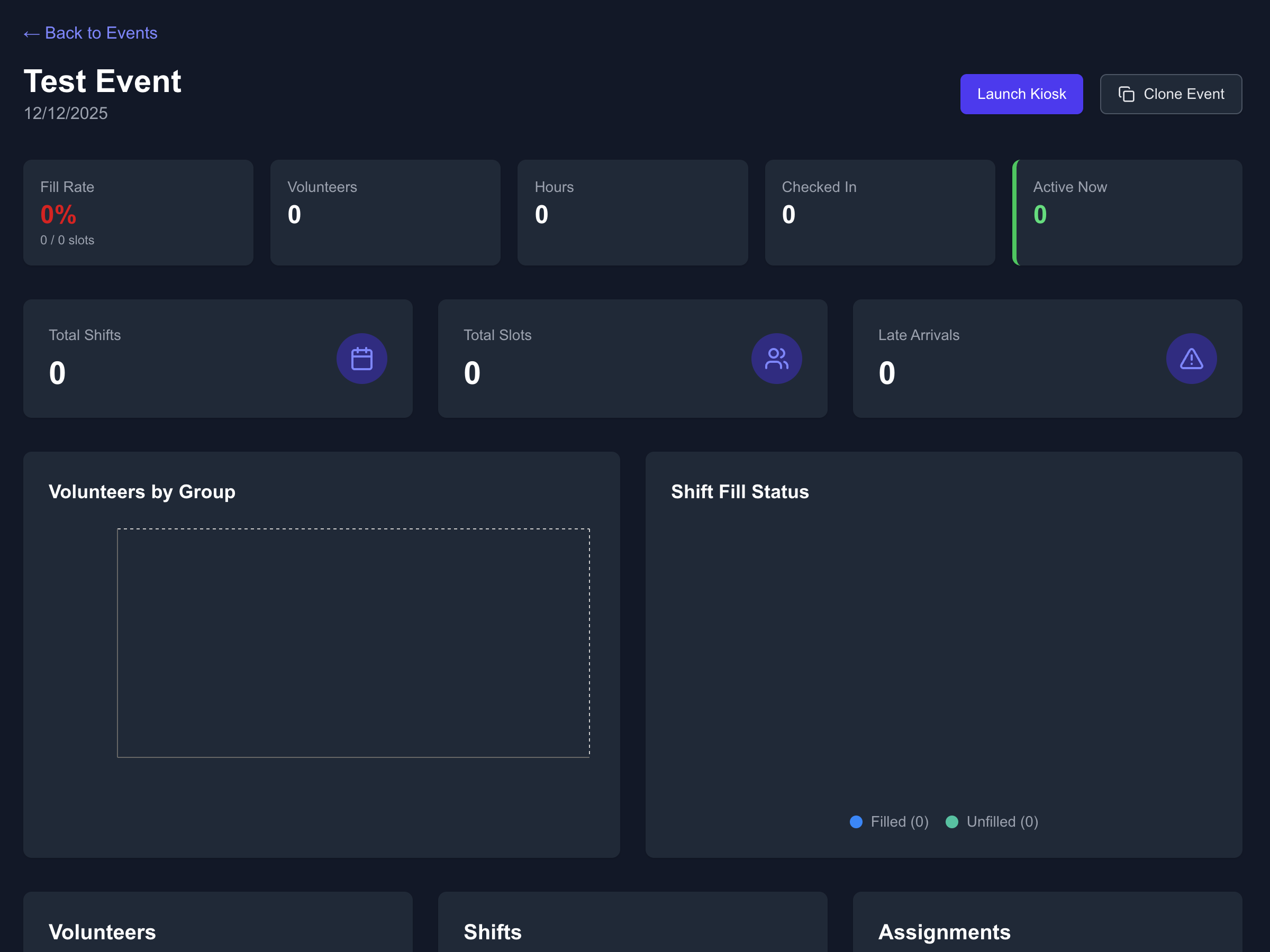Select the Hours stat card
Image resolution: width=1270 pixels, height=952 pixels.
[x=632, y=212]
